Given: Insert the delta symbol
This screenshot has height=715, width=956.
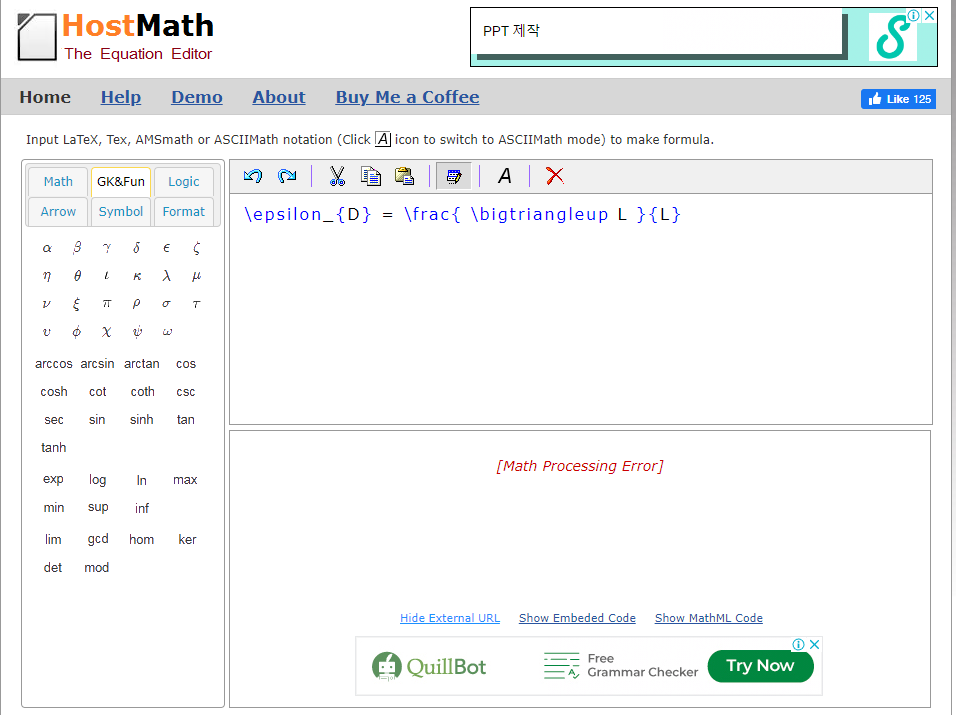Looking at the screenshot, I should click(137, 247).
